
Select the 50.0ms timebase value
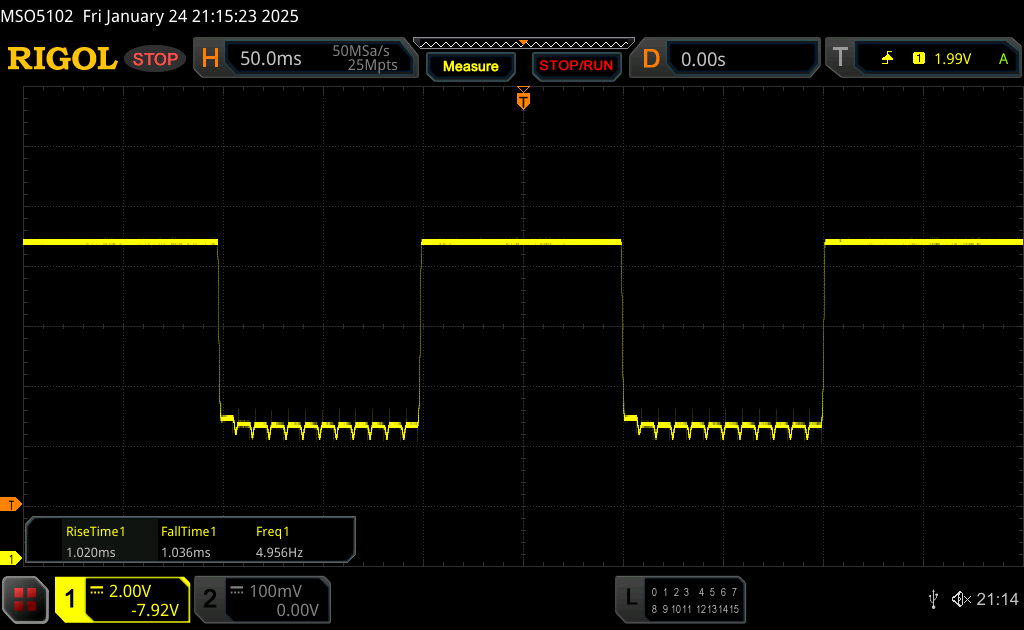pos(270,59)
